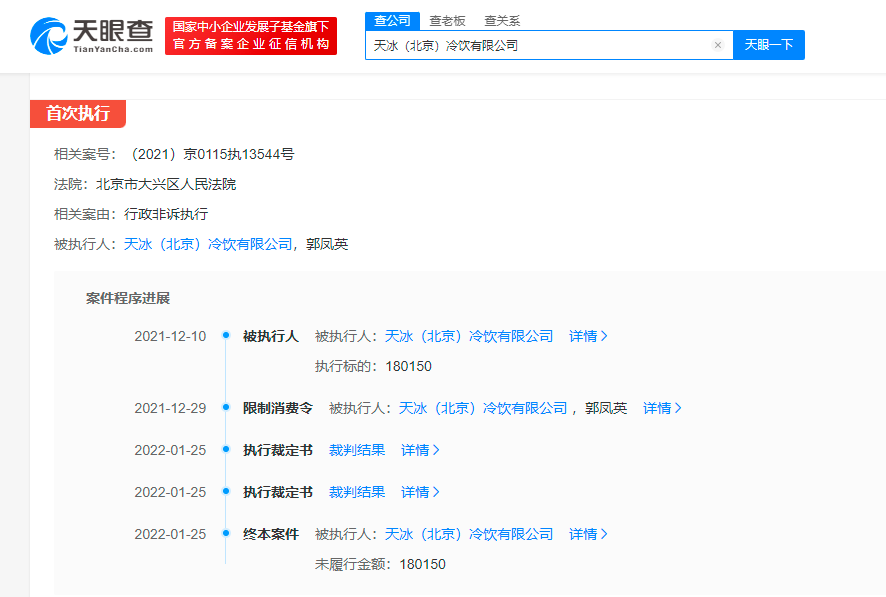
Task: Select 郭凤英 in the 限制消费令 entry
Action: point(606,408)
